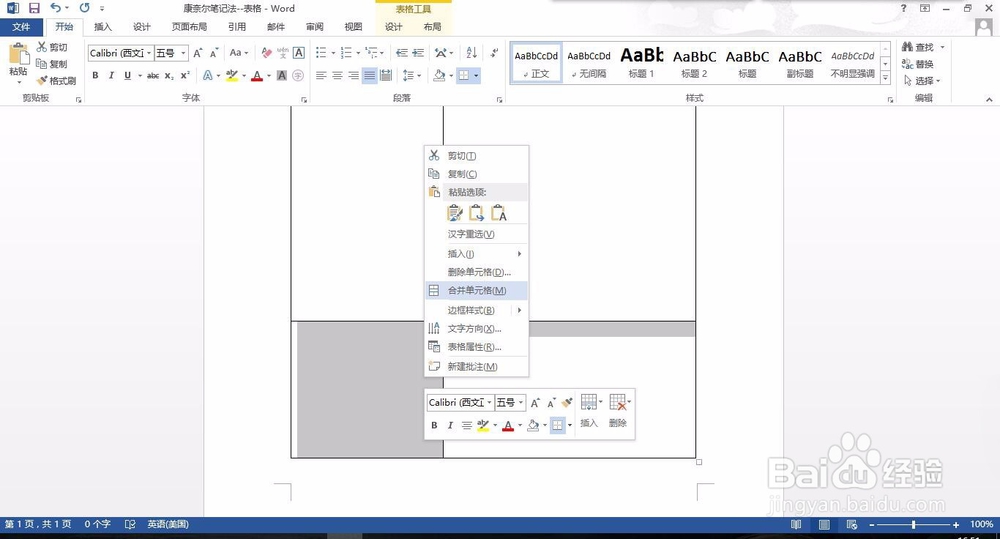Image resolution: width=1000 pixels, height=539 pixels.
Task: Click bullets list icon
Action: pos(321,53)
